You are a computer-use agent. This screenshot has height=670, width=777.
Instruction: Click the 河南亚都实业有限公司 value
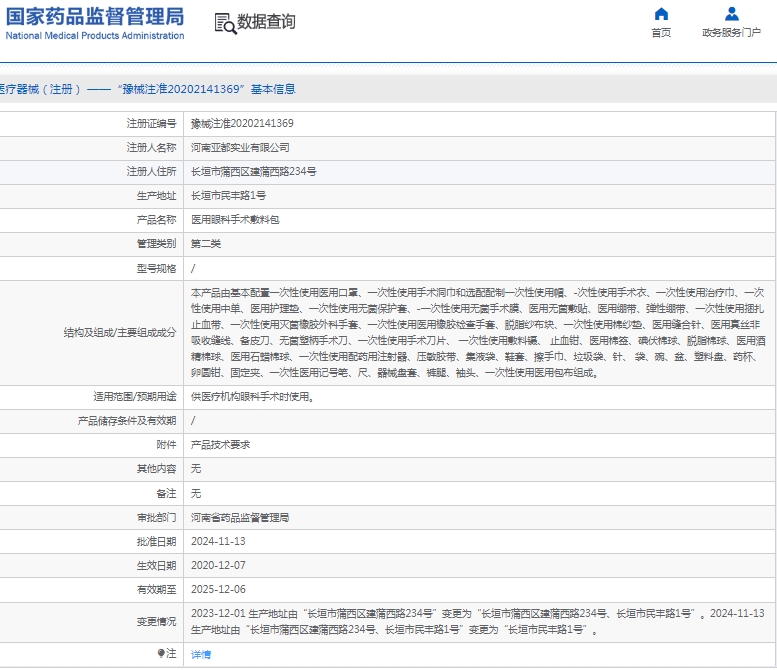pos(240,148)
